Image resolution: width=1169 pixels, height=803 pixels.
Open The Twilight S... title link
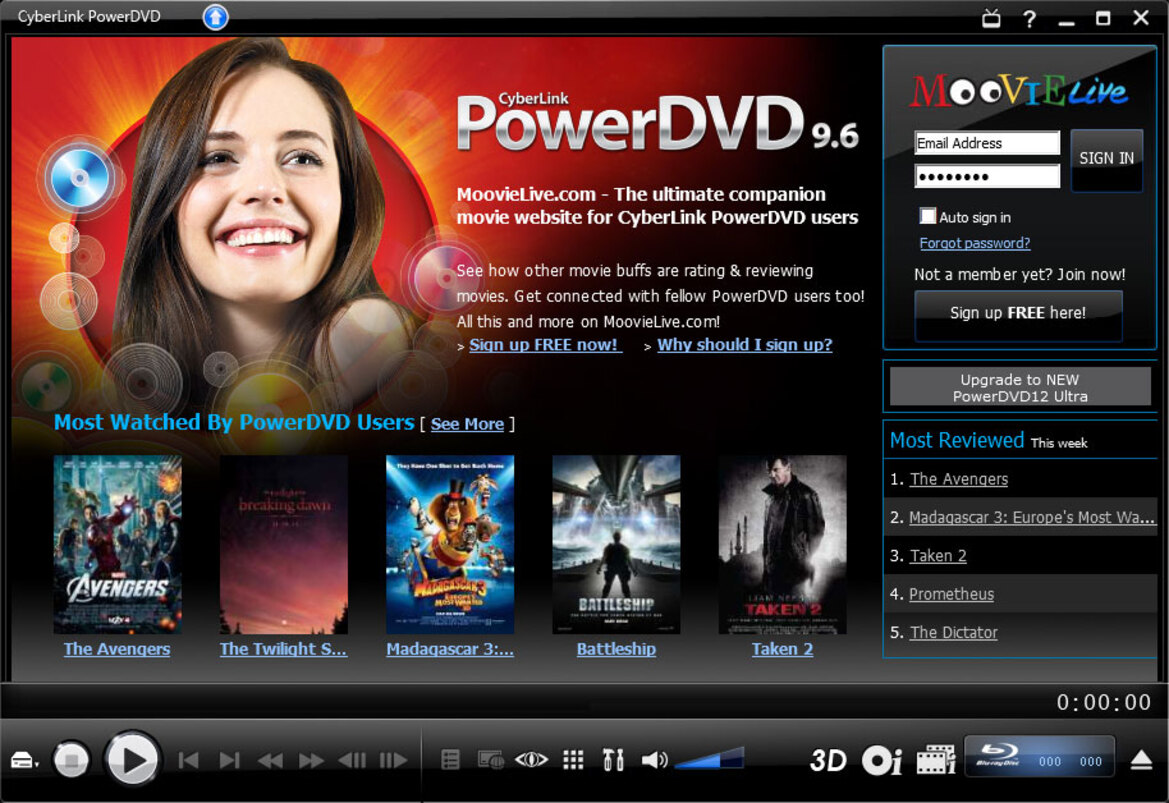[x=283, y=649]
